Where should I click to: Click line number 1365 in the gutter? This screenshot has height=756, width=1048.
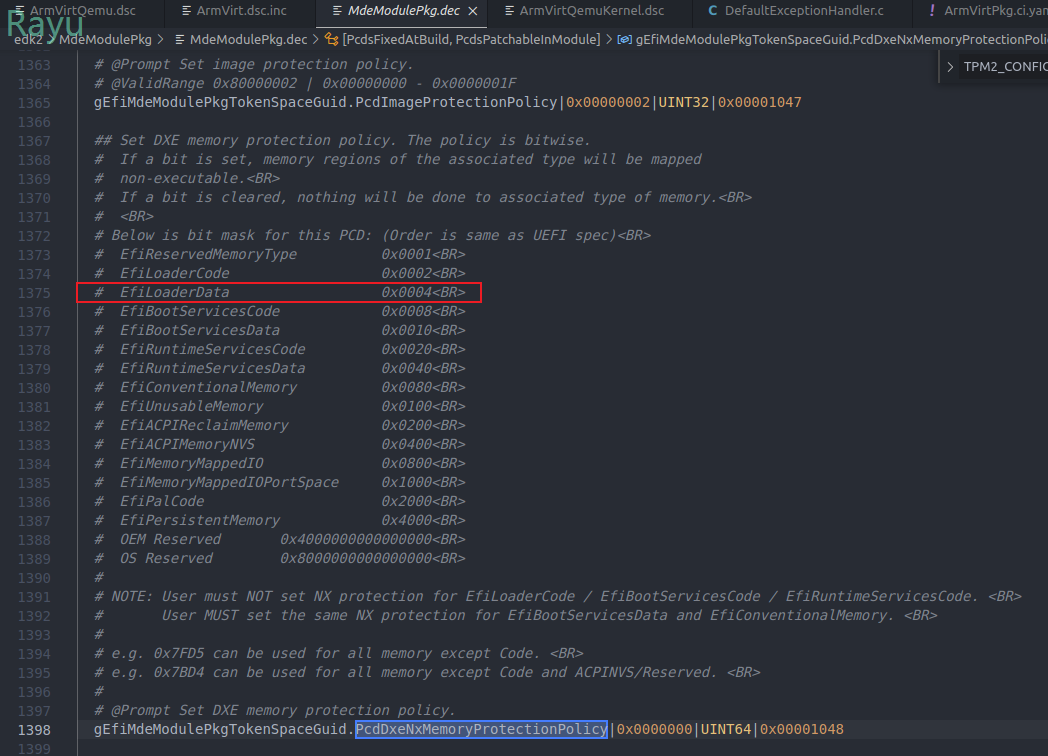tap(34, 103)
